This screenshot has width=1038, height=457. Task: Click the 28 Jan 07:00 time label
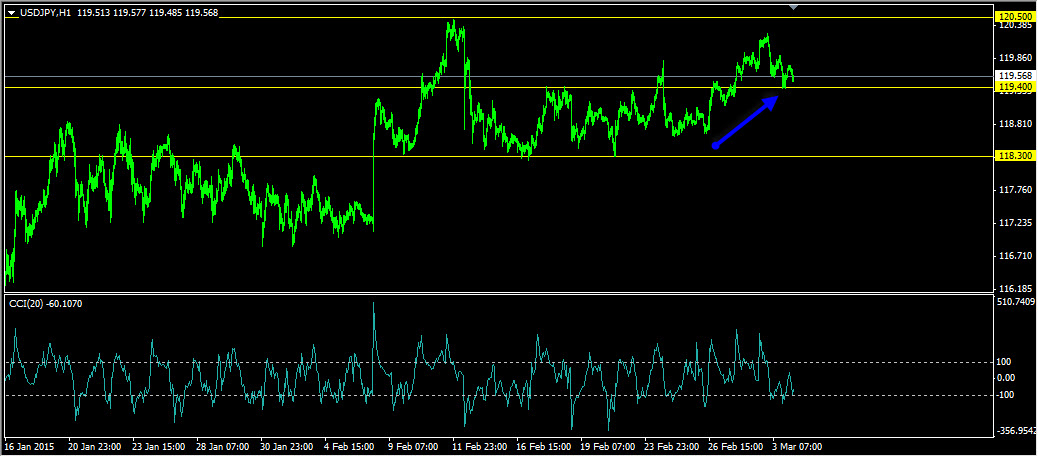click(222, 446)
